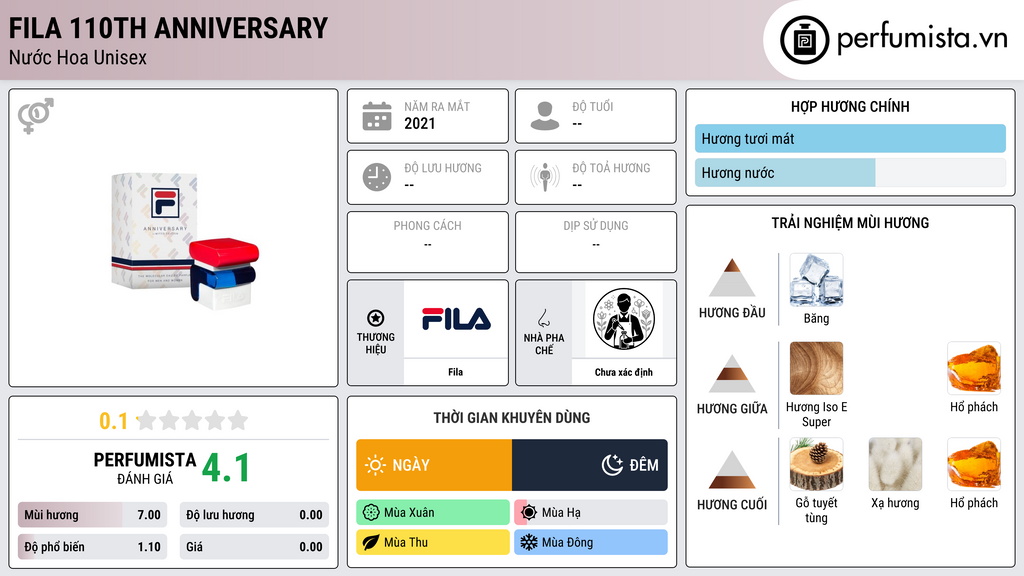1024x576 pixels.
Task: Click the Hợp hương chính heading
Action: pyautogui.click(x=850, y=106)
